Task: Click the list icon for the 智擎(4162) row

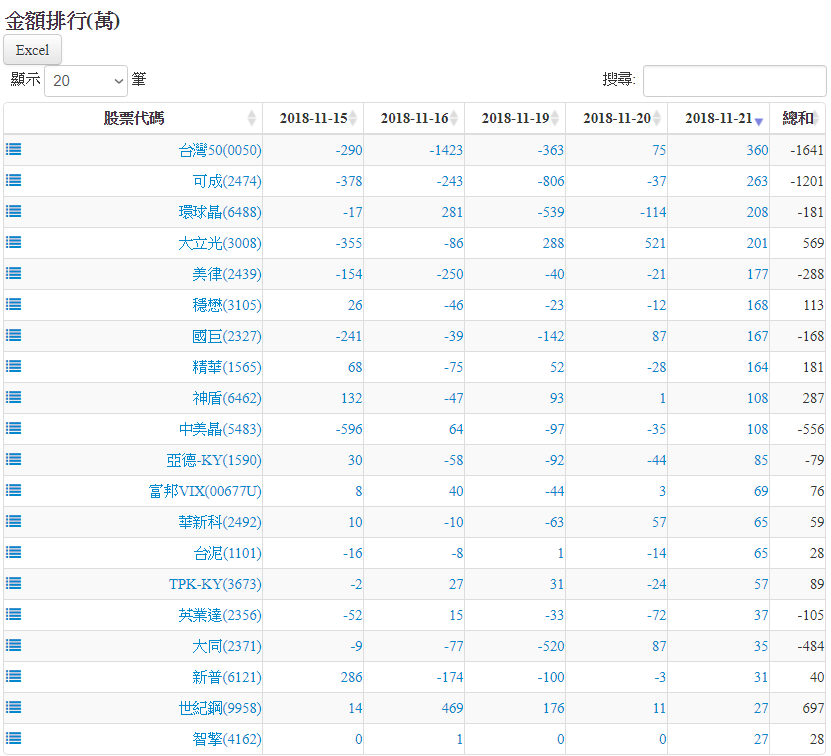Action: click(x=14, y=738)
